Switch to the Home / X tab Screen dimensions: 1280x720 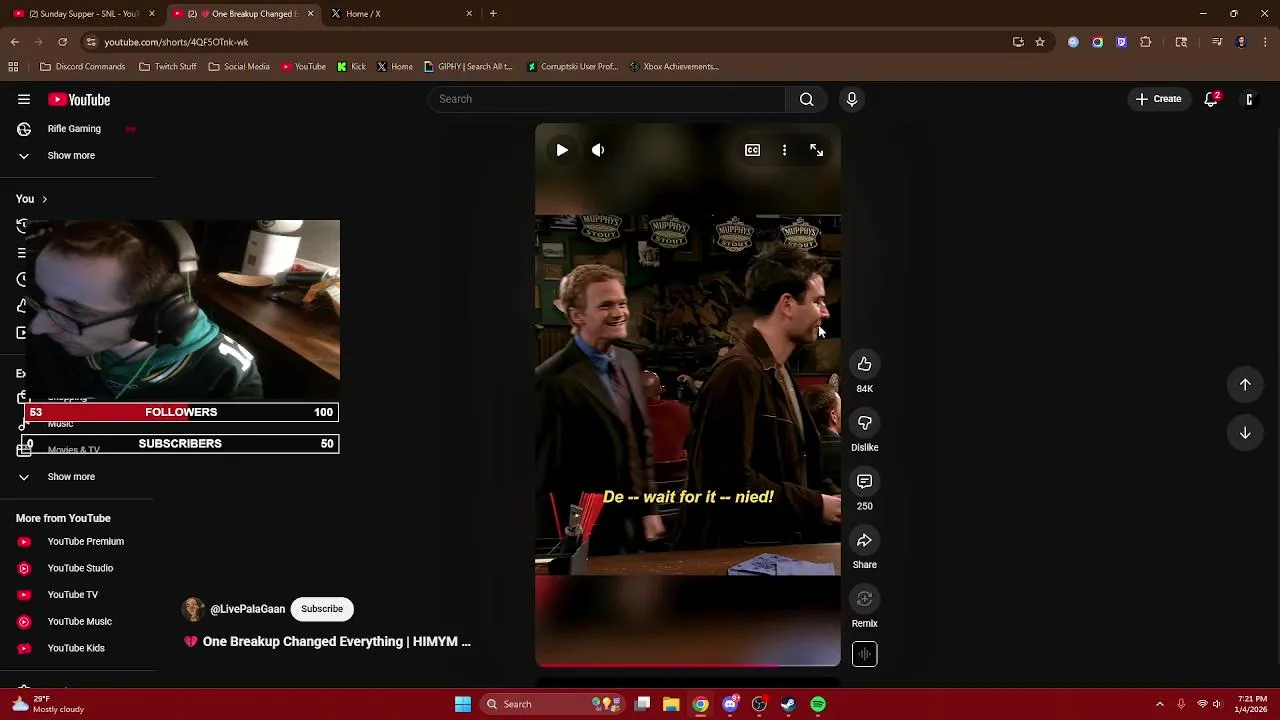[400, 14]
